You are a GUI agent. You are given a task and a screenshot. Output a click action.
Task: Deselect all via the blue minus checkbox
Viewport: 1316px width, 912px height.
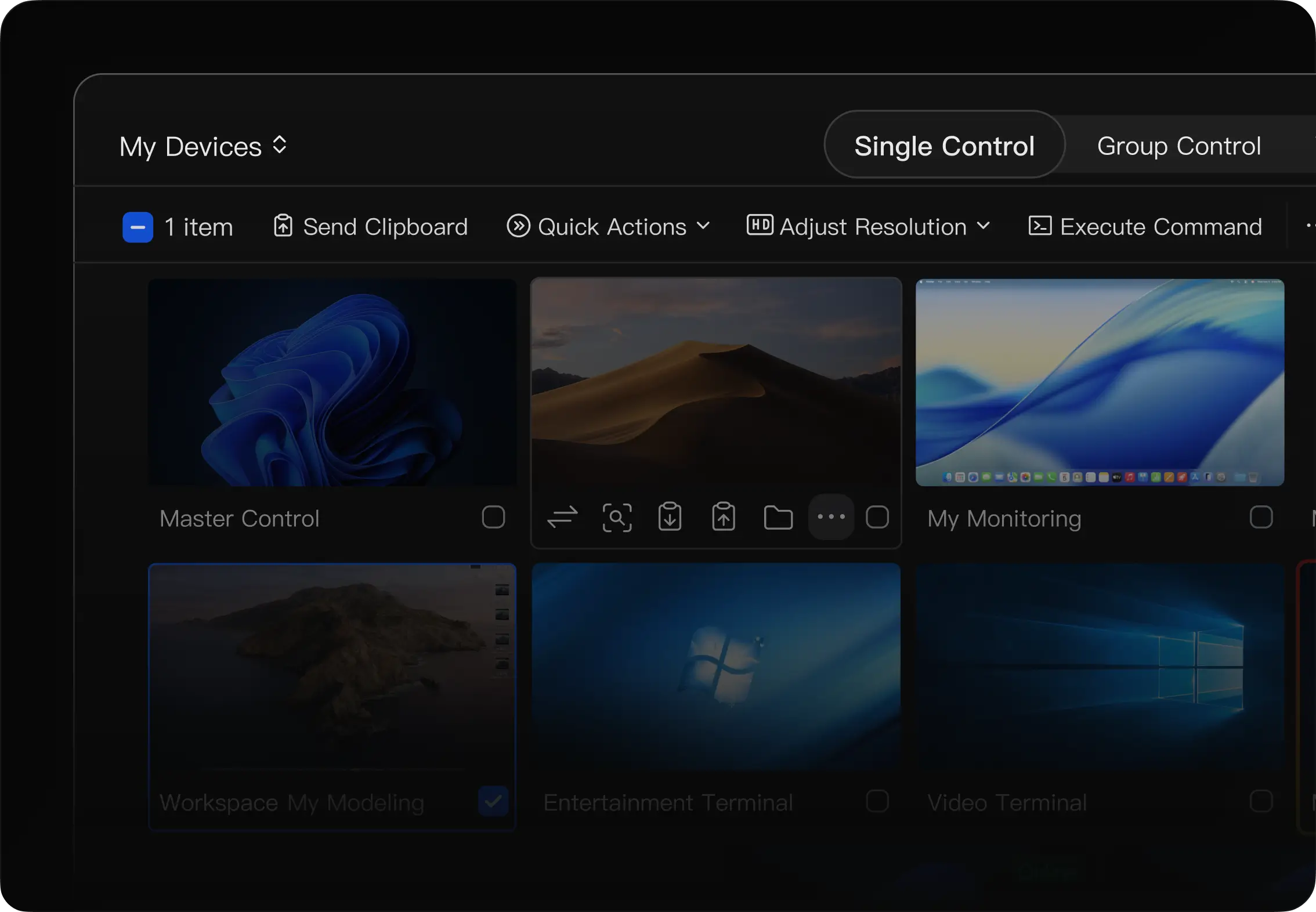point(138,227)
